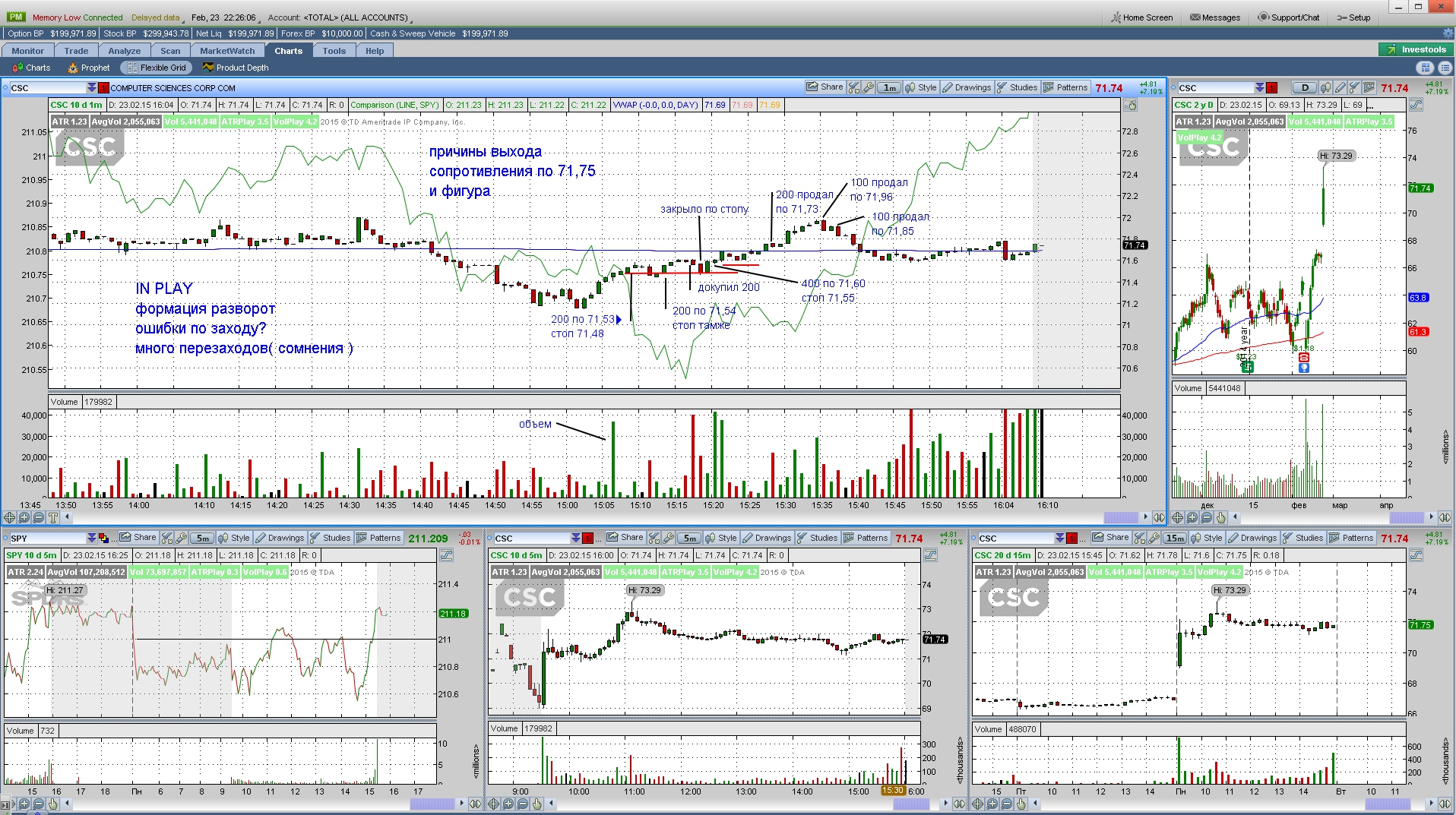This screenshot has height=815, width=1456.
Task: Select the Prophet subtab
Action: pos(89,68)
